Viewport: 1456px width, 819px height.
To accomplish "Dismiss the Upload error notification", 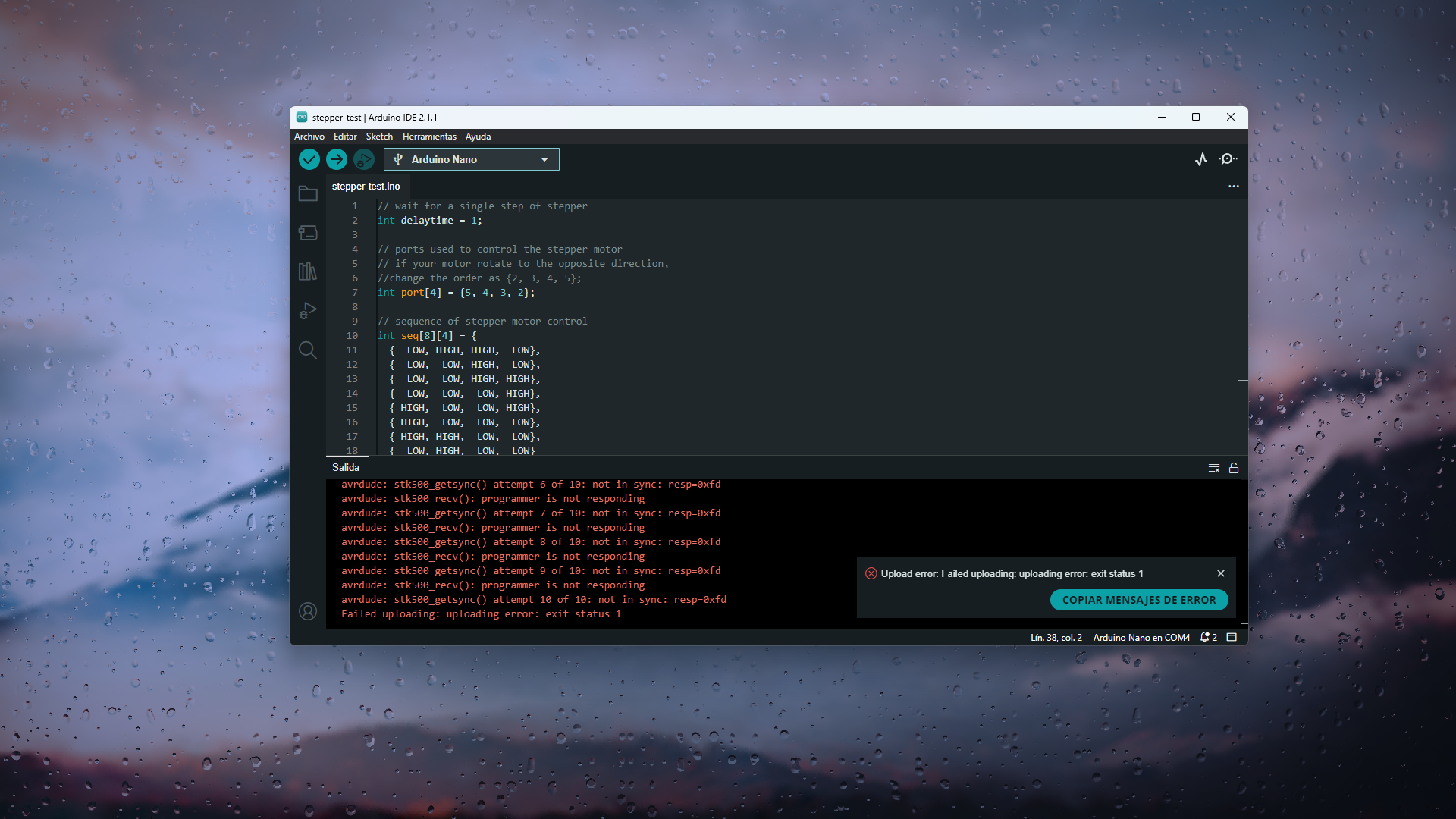I will point(1221,573).
